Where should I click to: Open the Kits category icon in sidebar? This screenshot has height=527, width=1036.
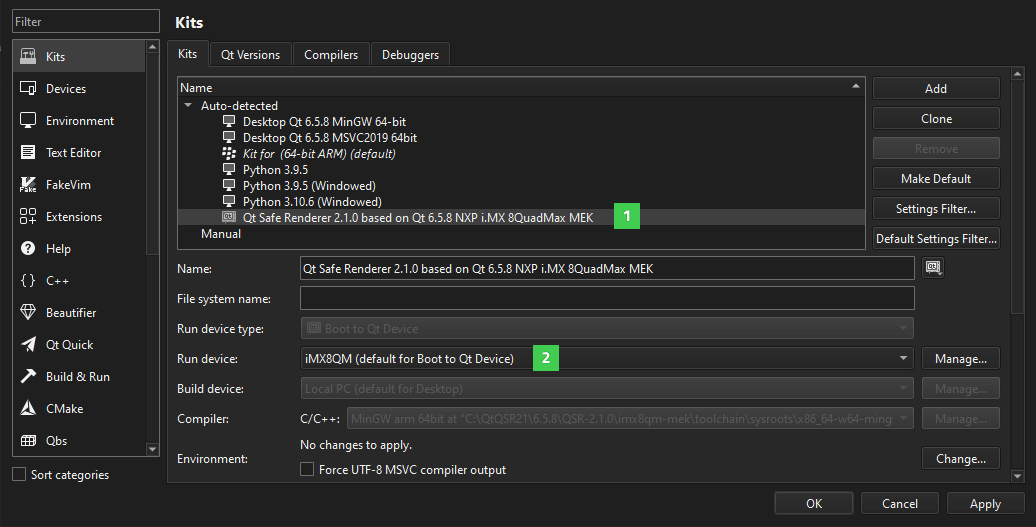(28, 57)
